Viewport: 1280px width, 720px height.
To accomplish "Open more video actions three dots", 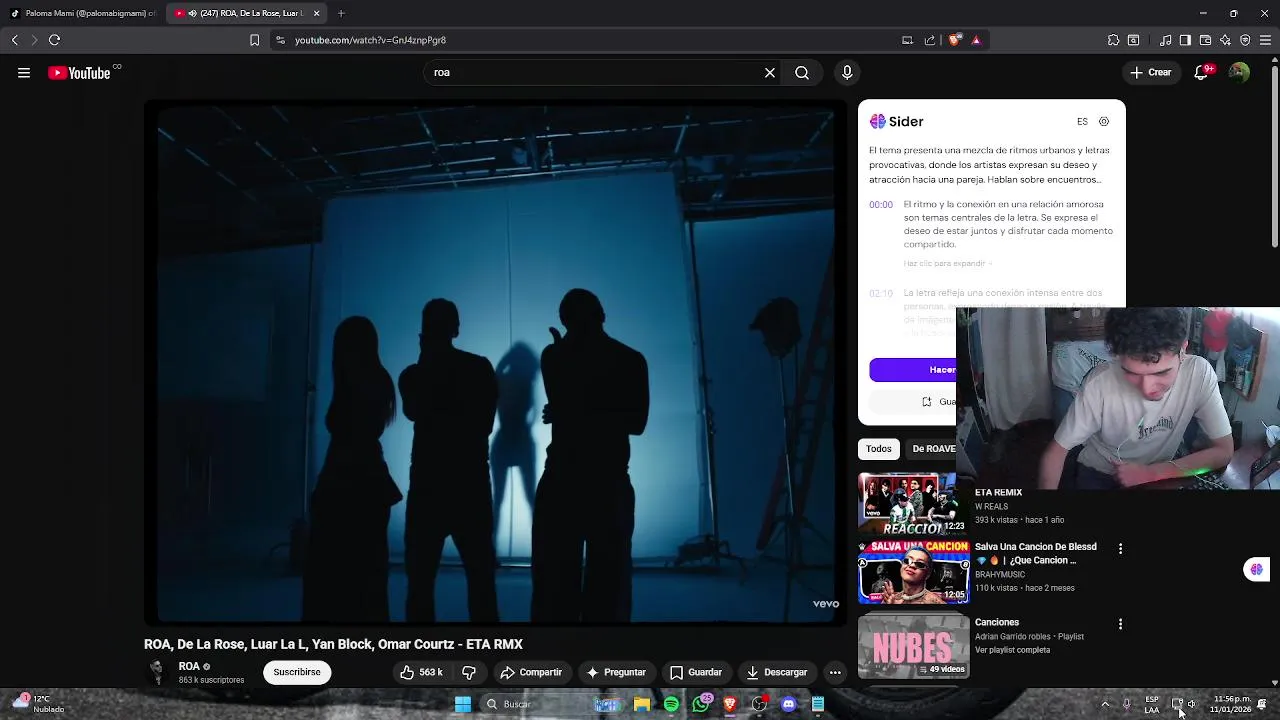I will (x=835, y=672).
